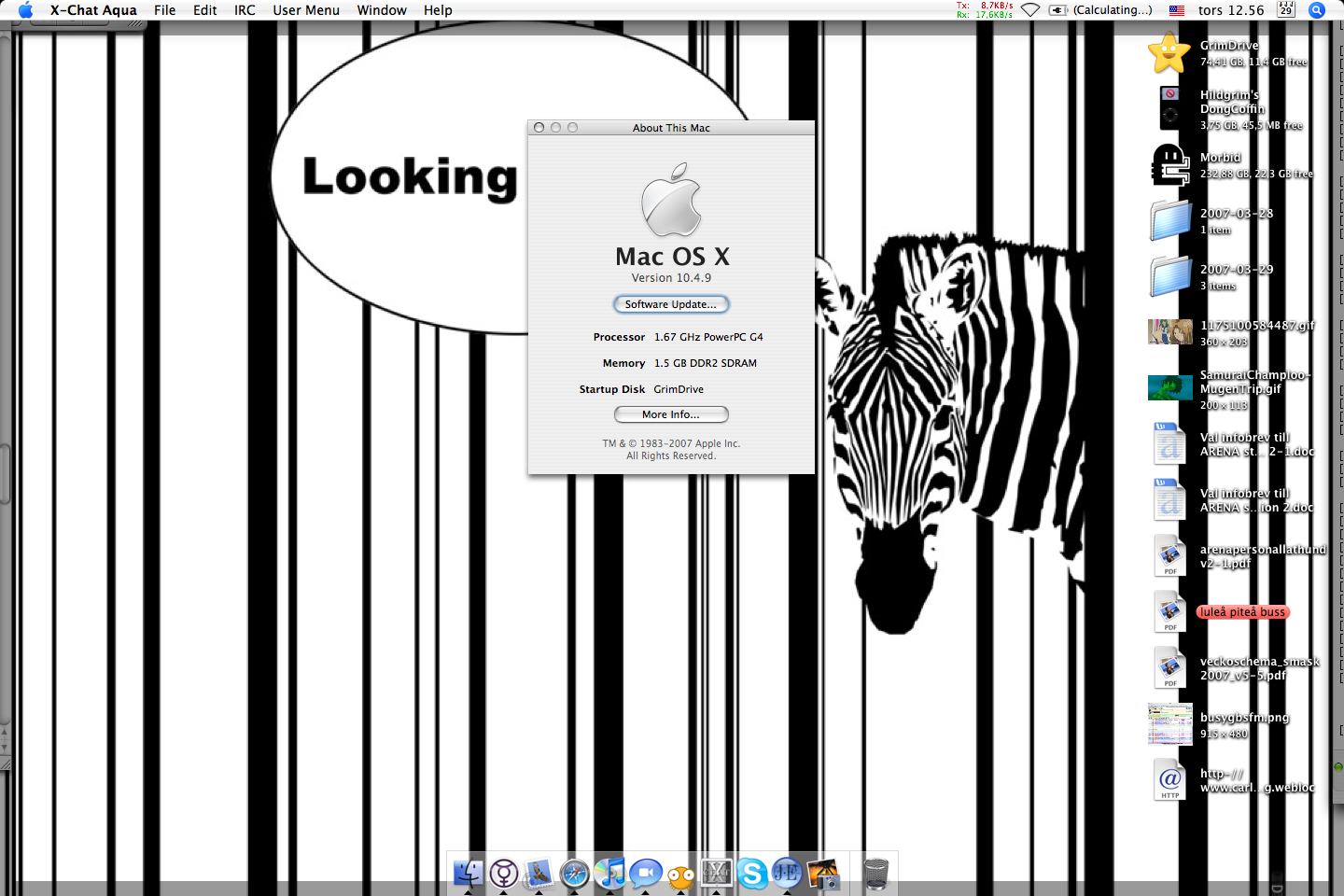Open the Apple menu
The image size is (1344, 896).
(25, 10)
